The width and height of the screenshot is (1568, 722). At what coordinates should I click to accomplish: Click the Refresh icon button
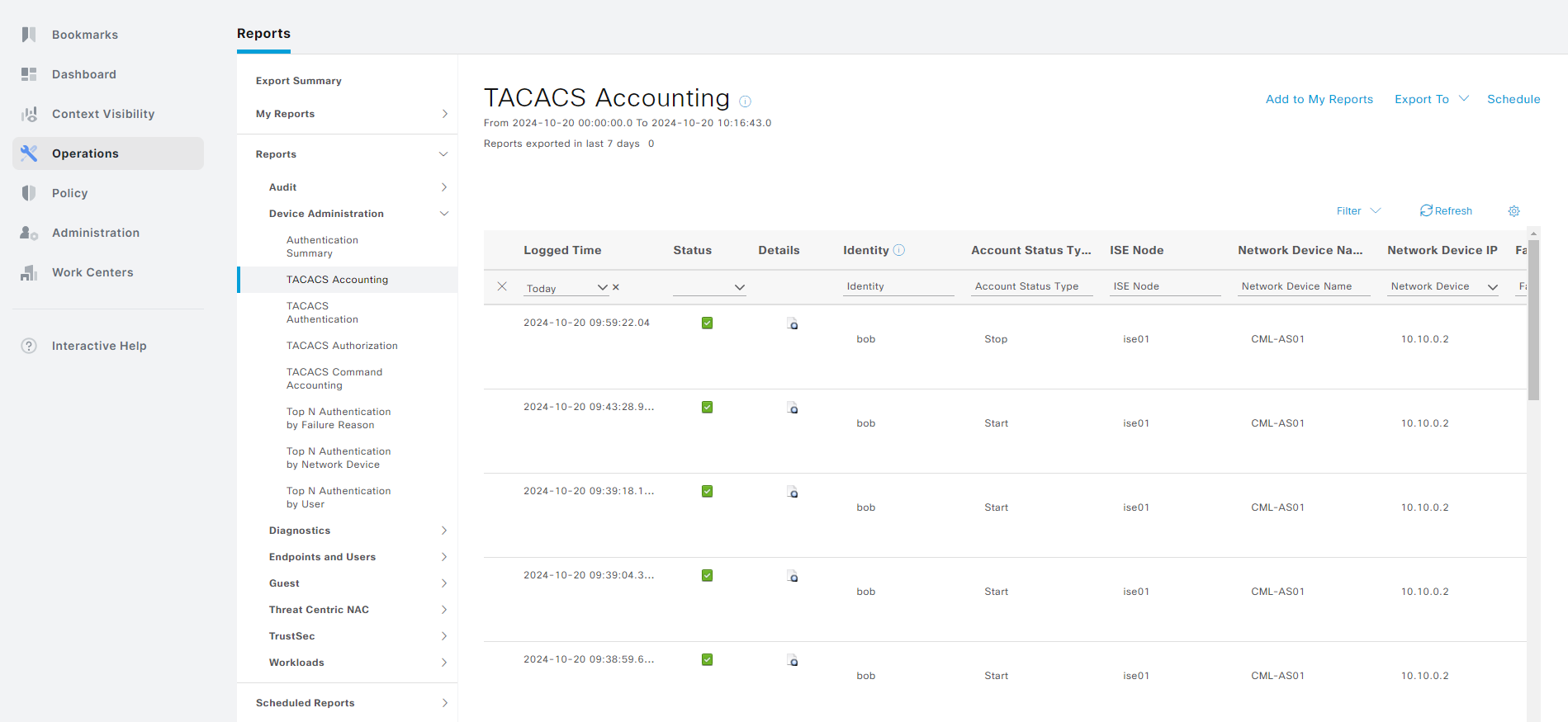(1426, 210)
